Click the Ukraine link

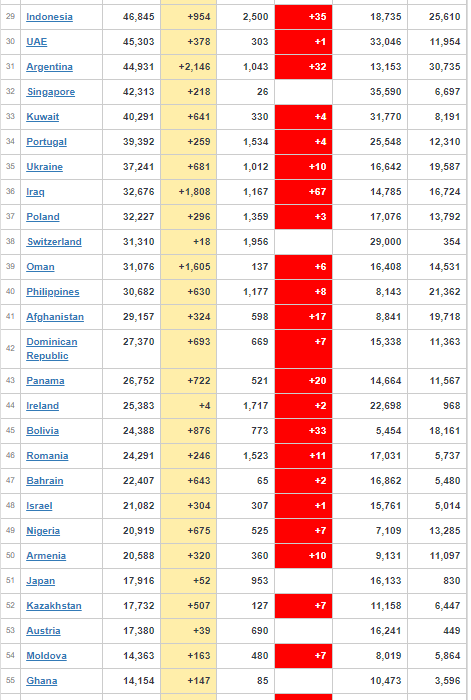coord(44,167)
